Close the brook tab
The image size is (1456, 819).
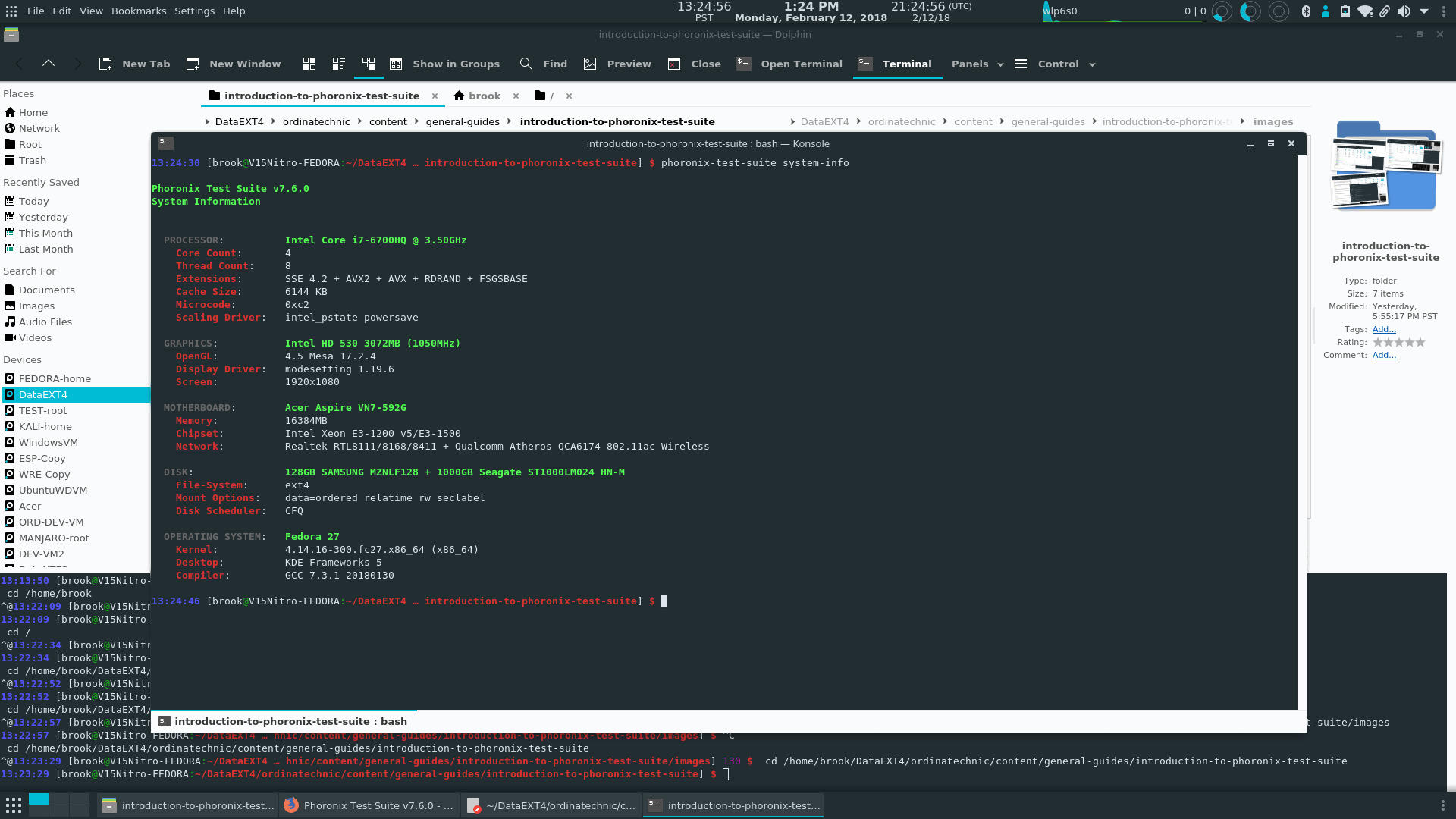(516, 96)
